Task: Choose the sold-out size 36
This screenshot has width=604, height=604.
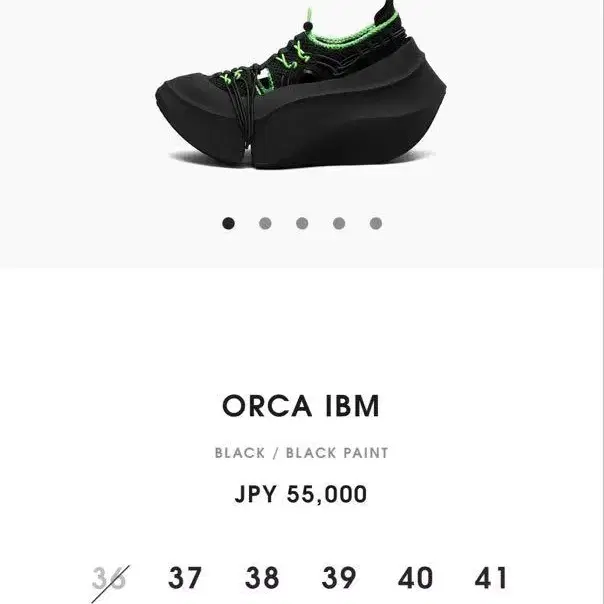Action: coord(109,579)
